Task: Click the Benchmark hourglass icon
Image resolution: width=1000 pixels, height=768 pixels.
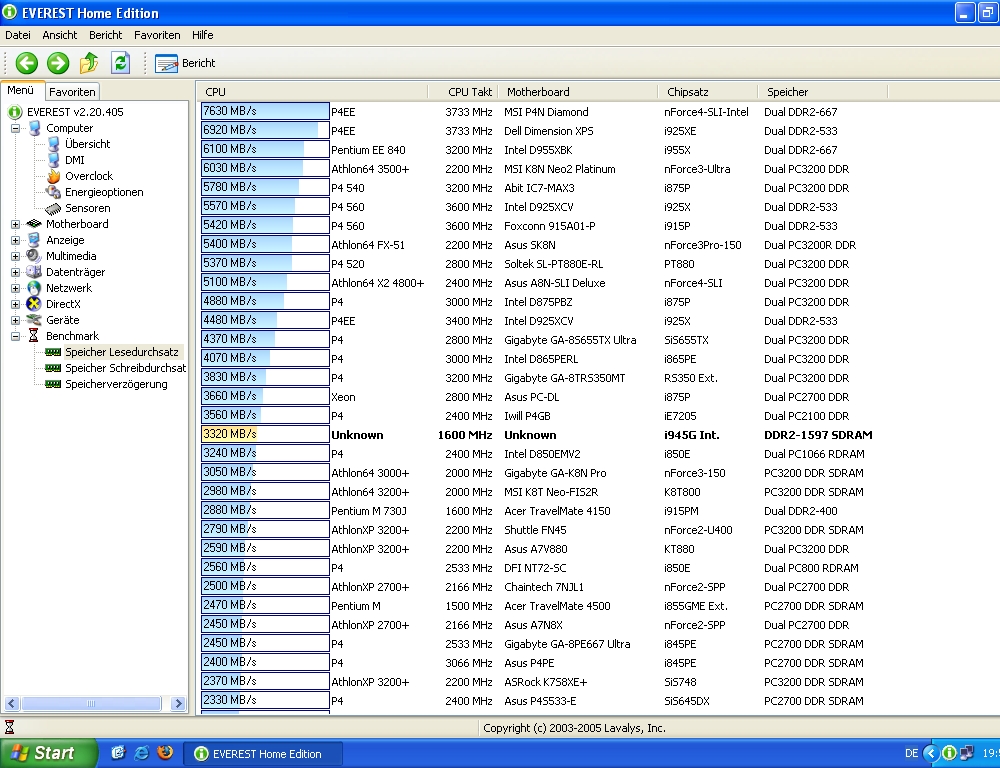Action: pos(34,336)
